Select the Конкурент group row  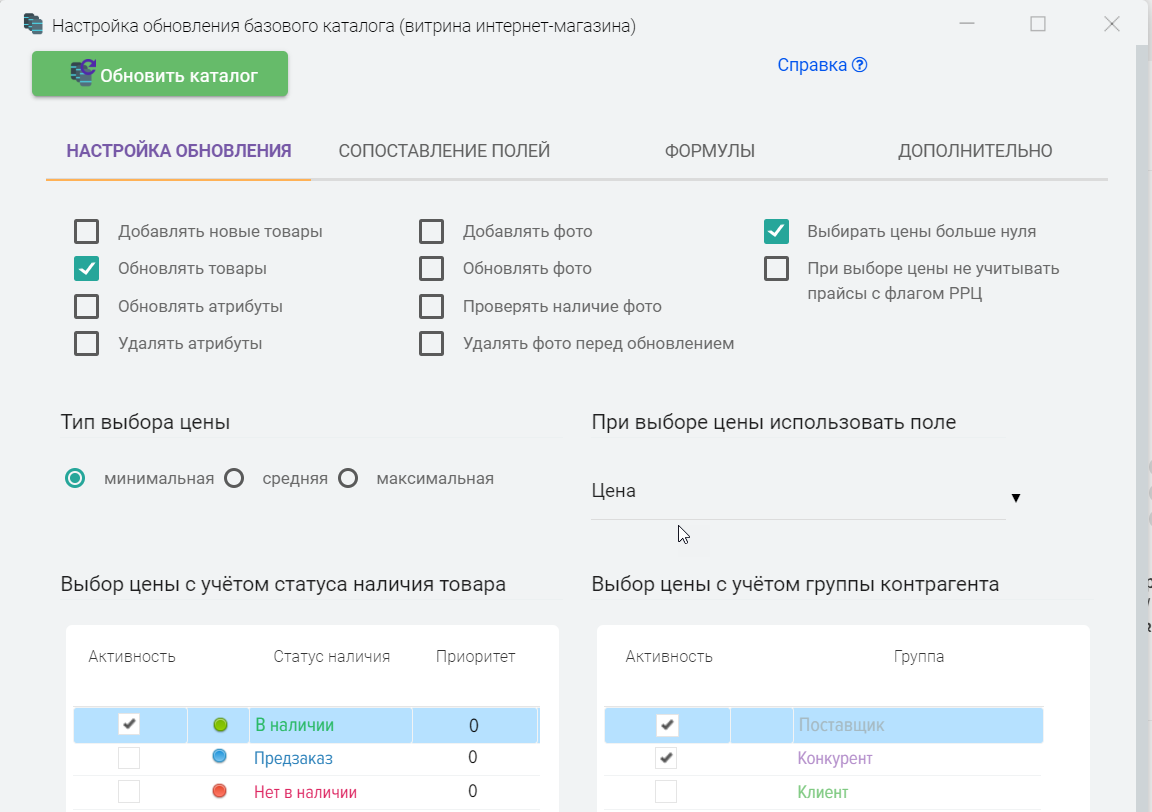click(835, 759)
